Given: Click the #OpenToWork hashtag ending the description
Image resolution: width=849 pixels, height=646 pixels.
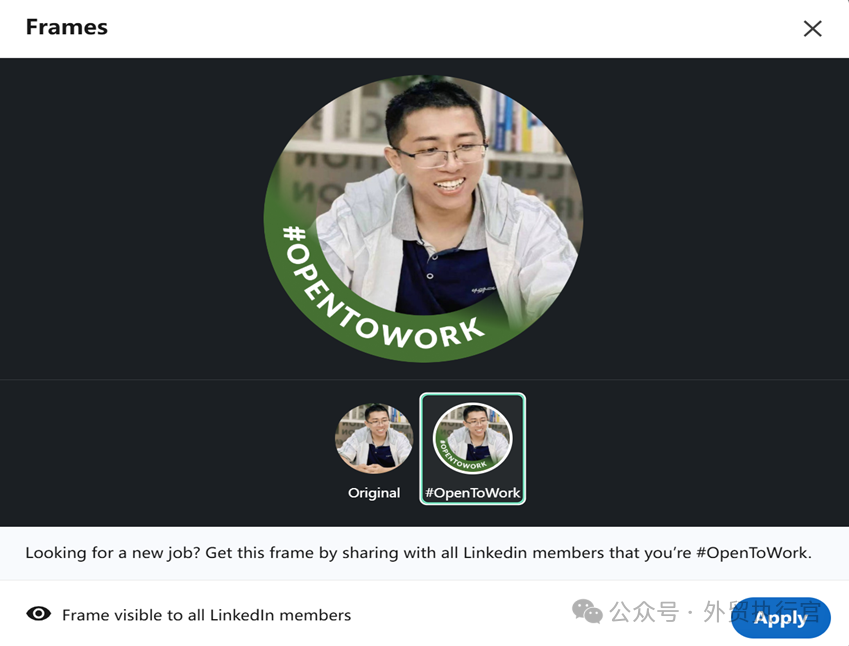Looking at the screenshot, I should [754, 553].
